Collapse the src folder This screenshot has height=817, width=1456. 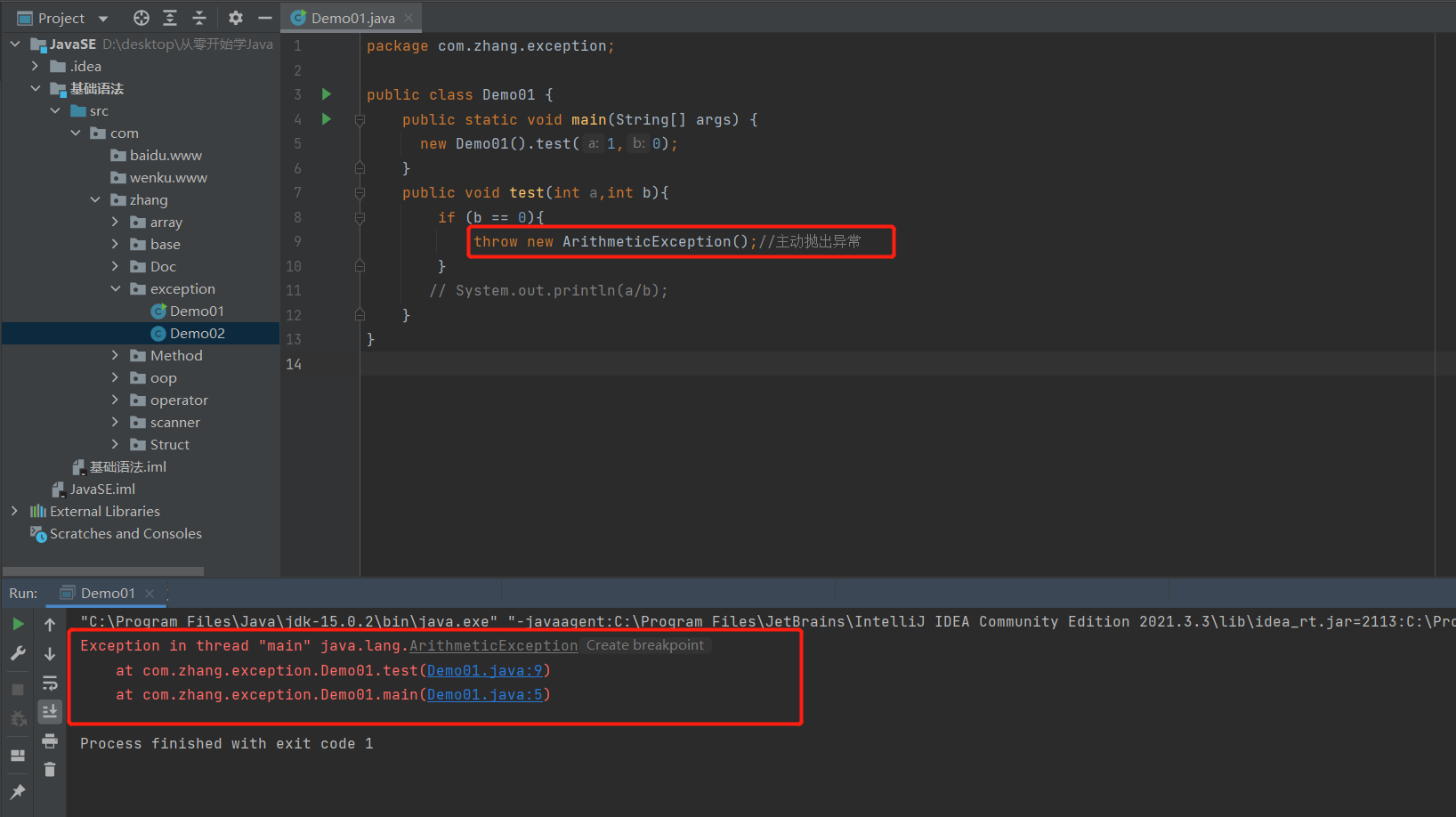[55, 110]
